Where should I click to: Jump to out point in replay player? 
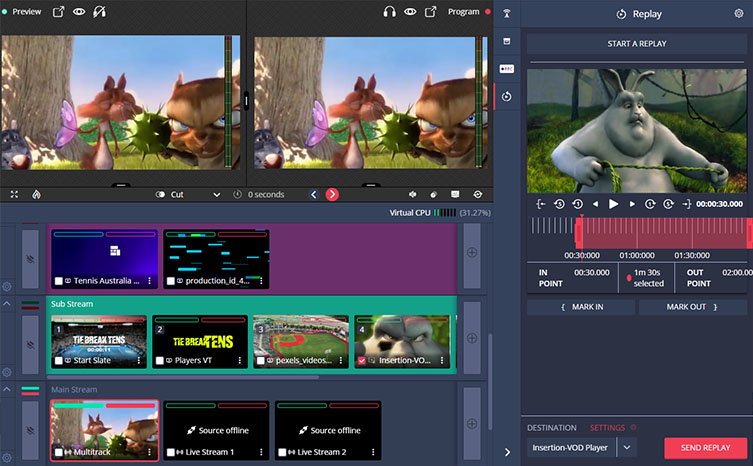(687, 204)
